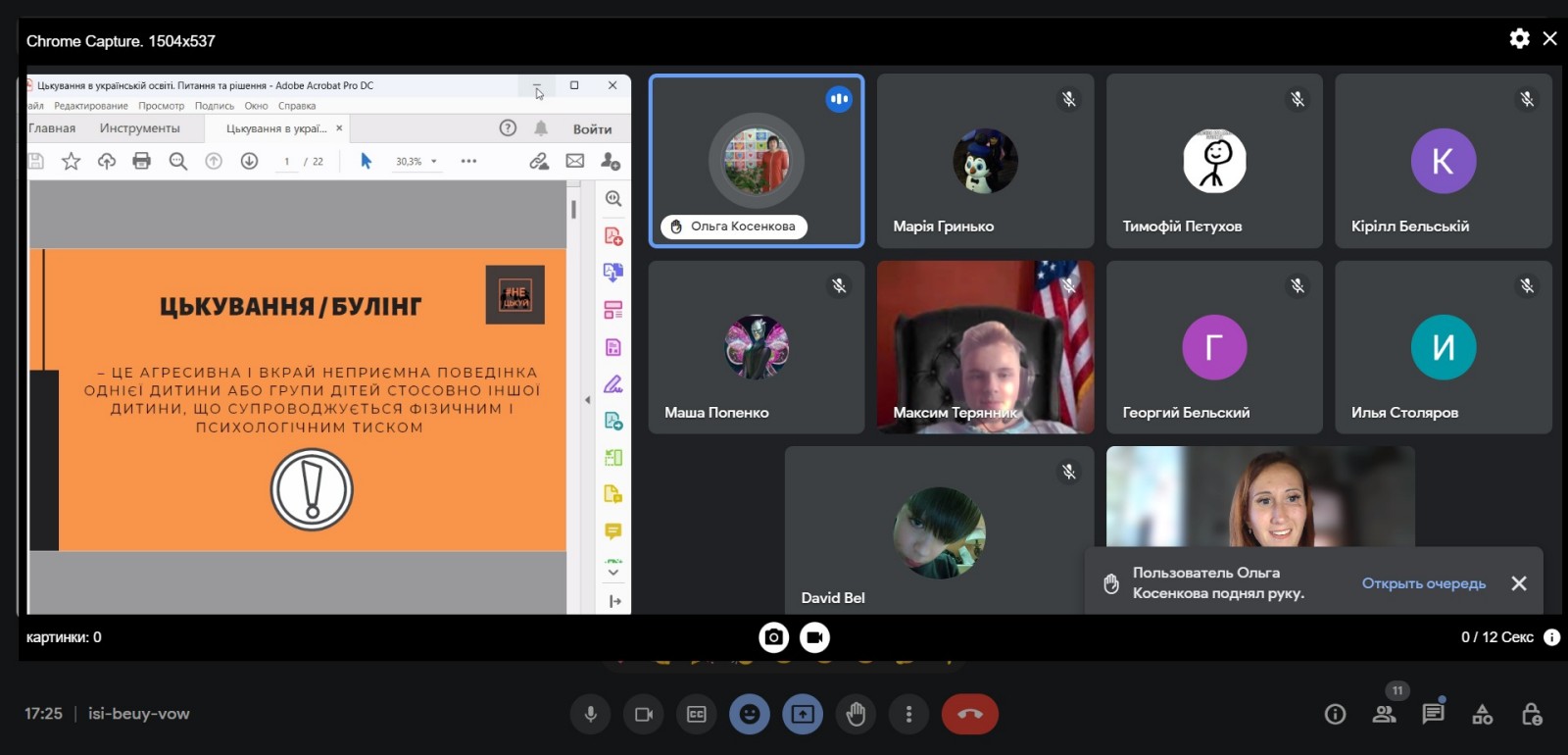Open Chrome Capture settings gear
This screenshot has width=1568, height=755.
[1519, 38]
